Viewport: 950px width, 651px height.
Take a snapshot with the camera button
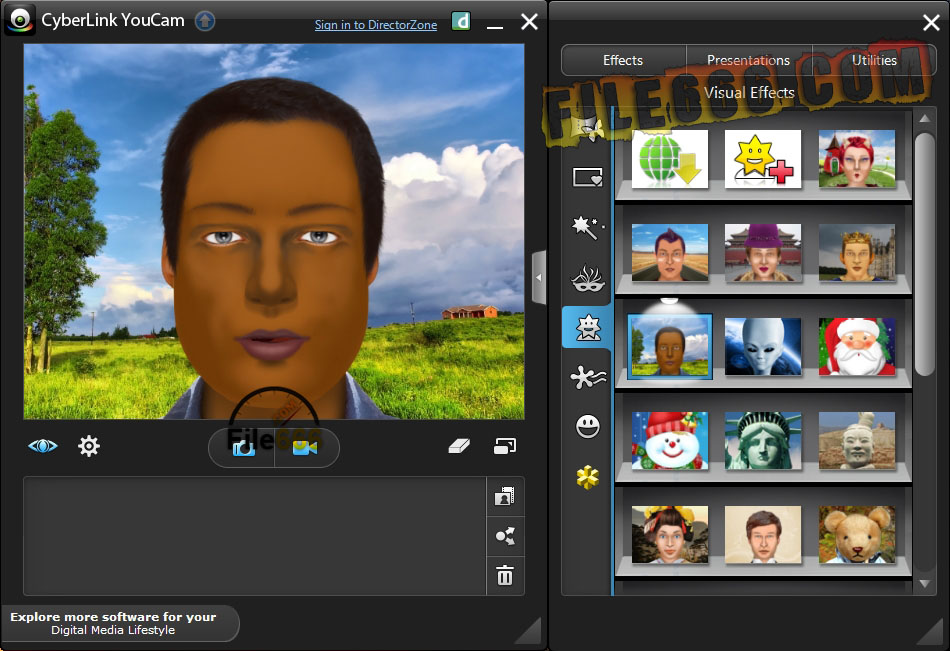(x=244, y=448)
